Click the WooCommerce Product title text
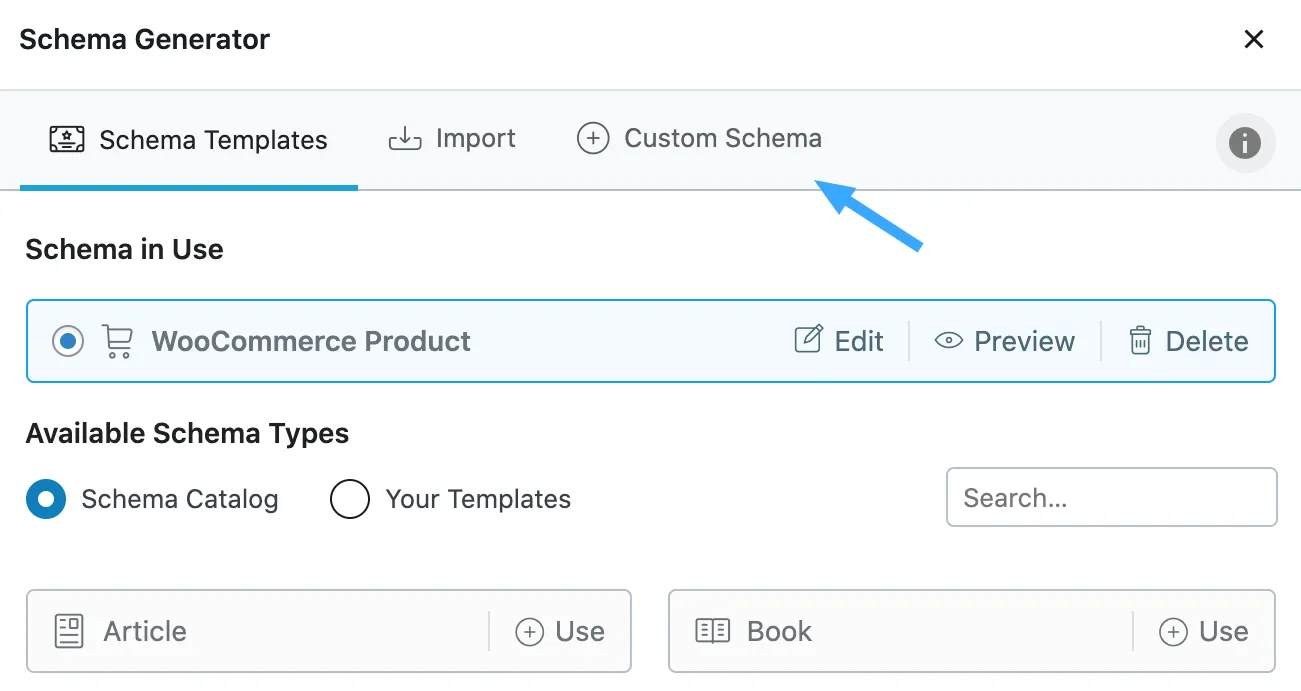The width and height of the screenshot is (1301, 691). (311, 341)
